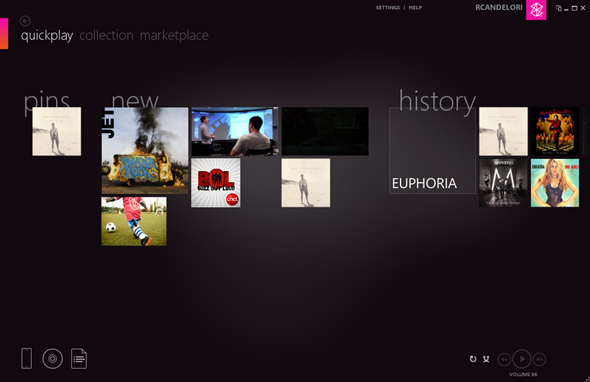Open beige album in history
590x382 pixels.
503,131
